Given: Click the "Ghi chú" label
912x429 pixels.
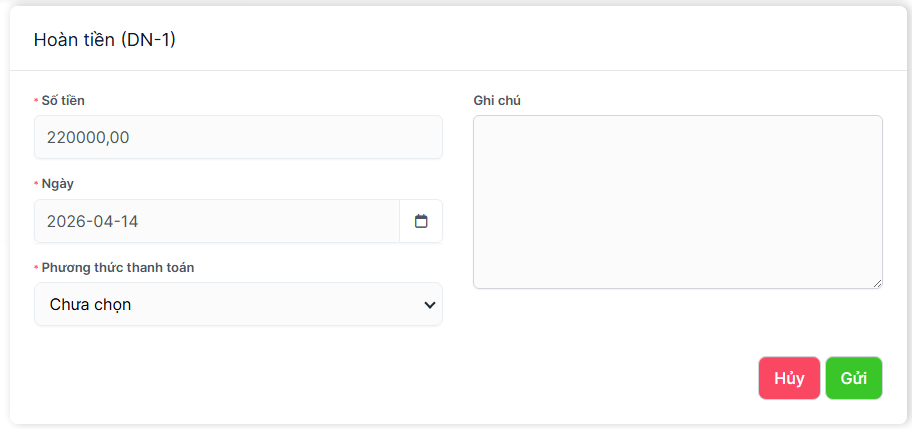Looking at the screenshot, I should pos(497,100).
